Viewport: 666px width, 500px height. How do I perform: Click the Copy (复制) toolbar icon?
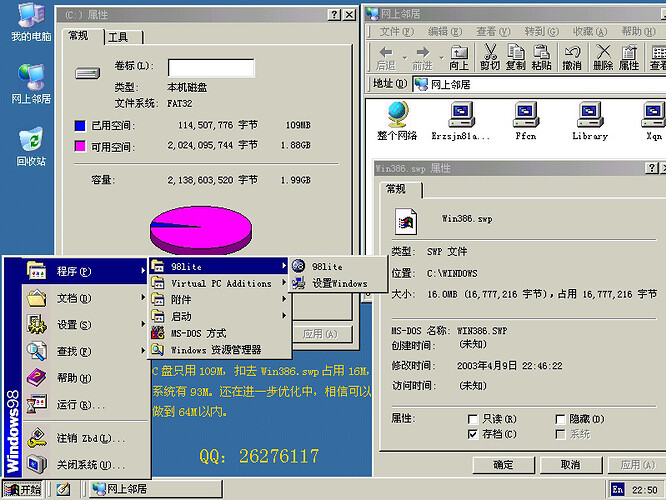[516, 58]
